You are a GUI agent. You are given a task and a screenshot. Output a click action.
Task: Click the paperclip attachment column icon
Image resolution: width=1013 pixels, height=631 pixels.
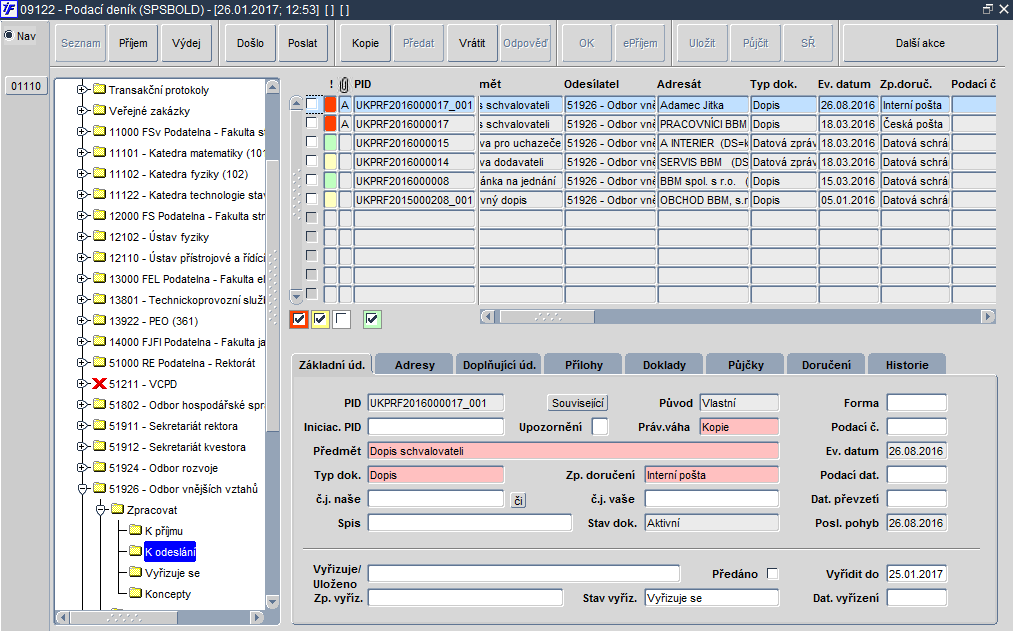345,83
